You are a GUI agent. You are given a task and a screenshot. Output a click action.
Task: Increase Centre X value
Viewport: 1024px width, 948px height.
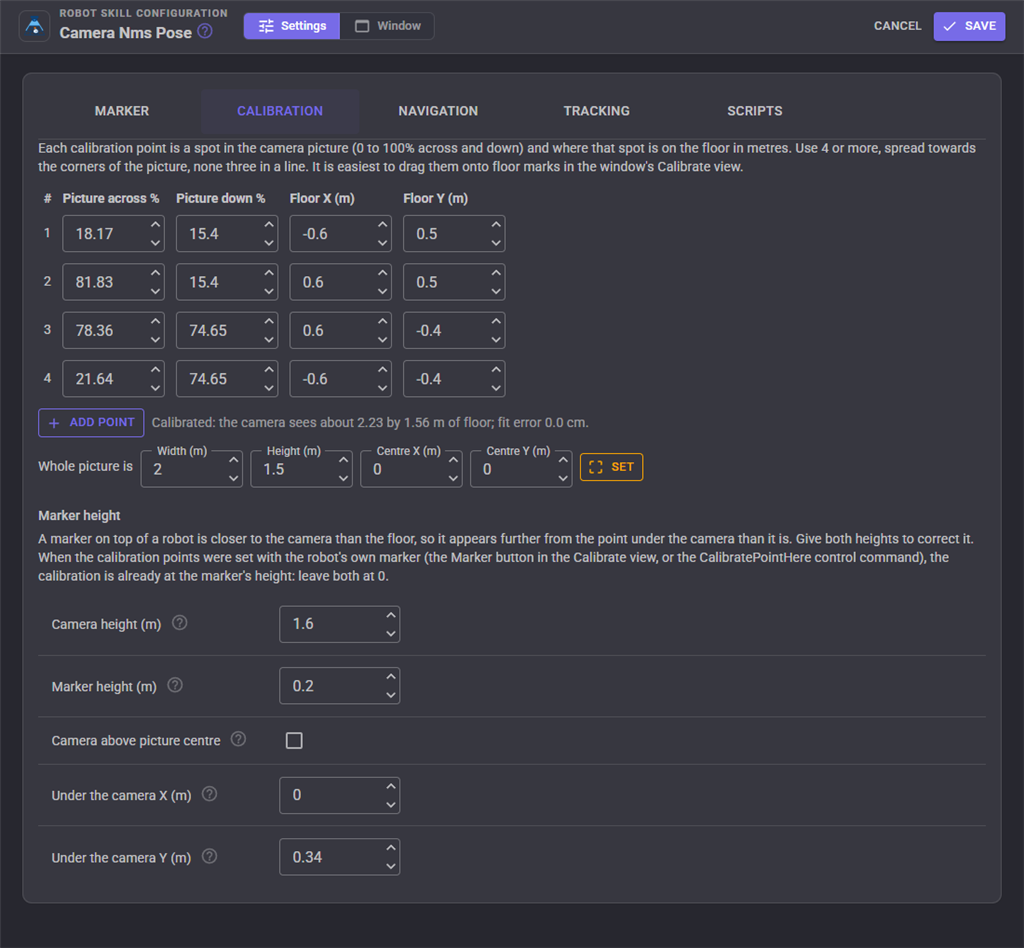[453, 460]
